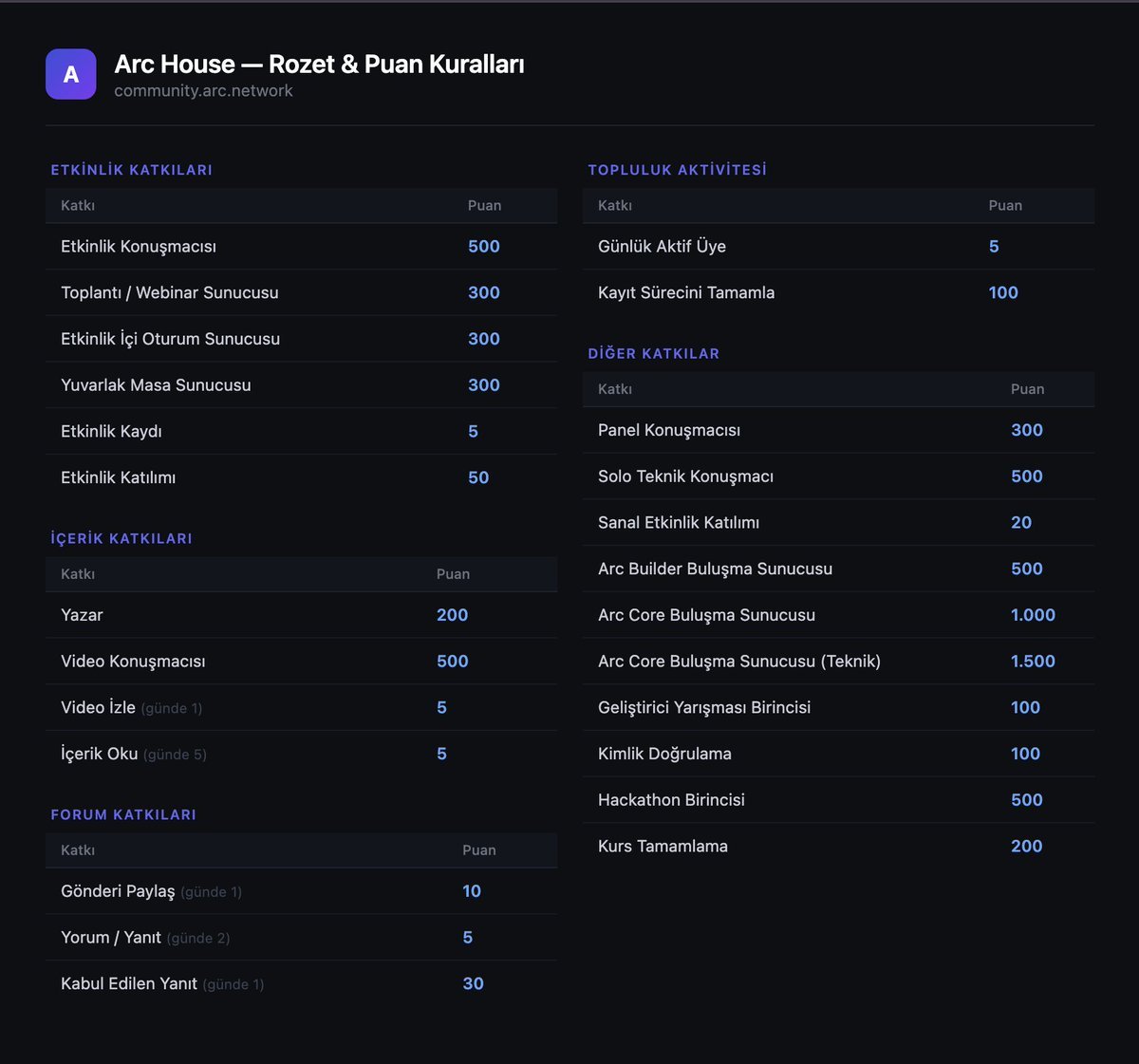Click the 5 points for Günlük Aktif Üye
The width and height of the screenshot is (1139, 1064).
click(994, 247)
